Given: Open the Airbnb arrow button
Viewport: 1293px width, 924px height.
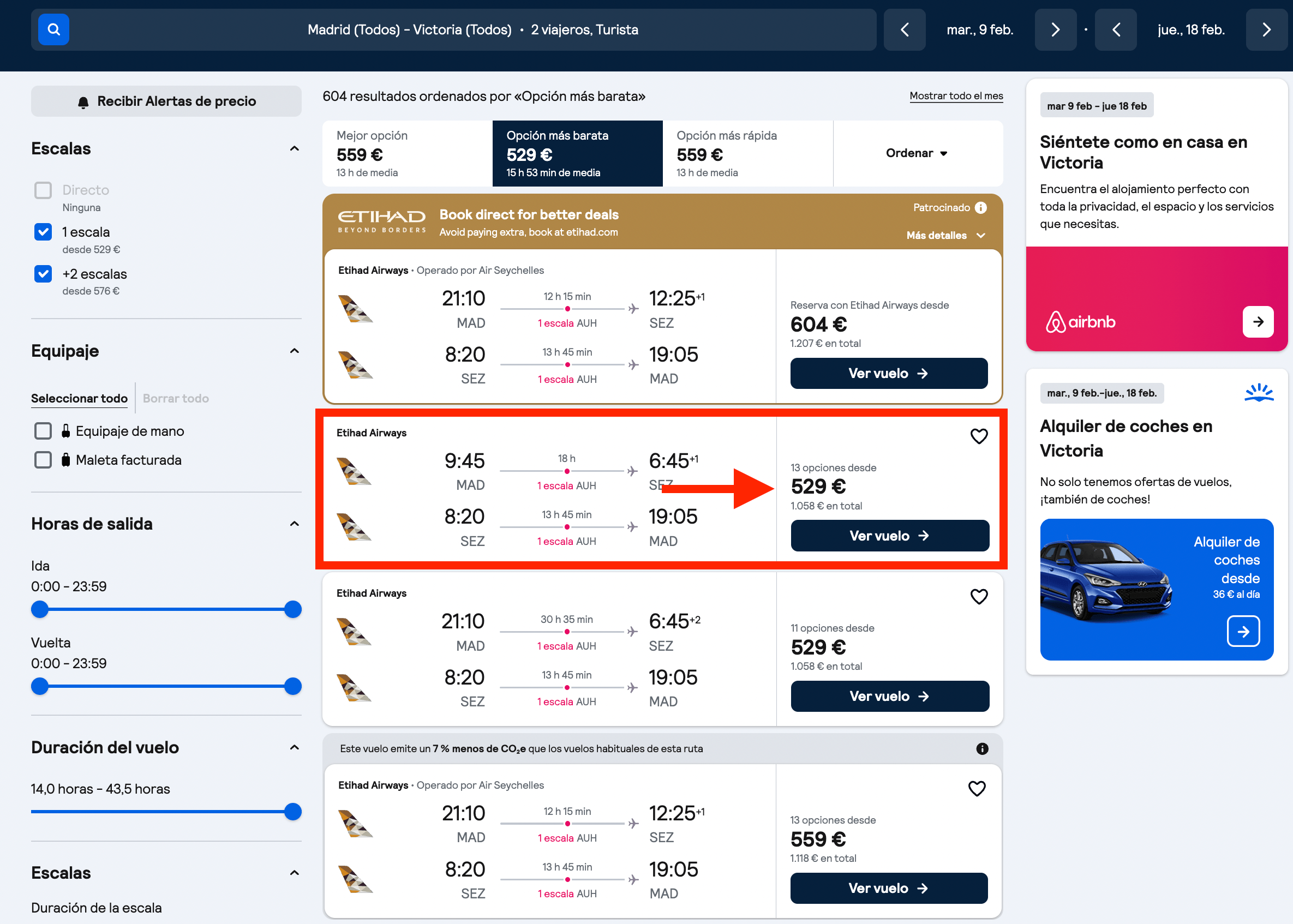Looking at the screenshot, I should pos(1258,322).
